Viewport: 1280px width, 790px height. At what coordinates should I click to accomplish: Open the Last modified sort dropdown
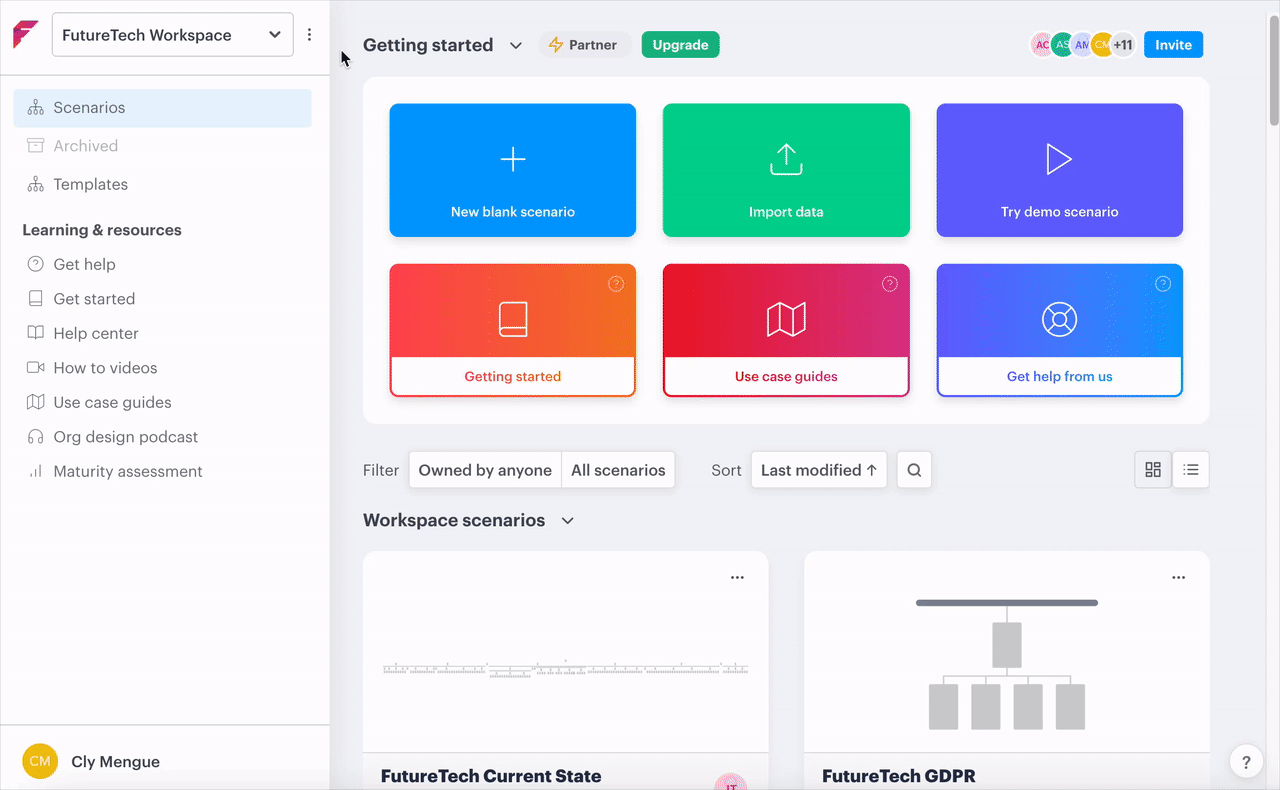(x=818, y=470)
